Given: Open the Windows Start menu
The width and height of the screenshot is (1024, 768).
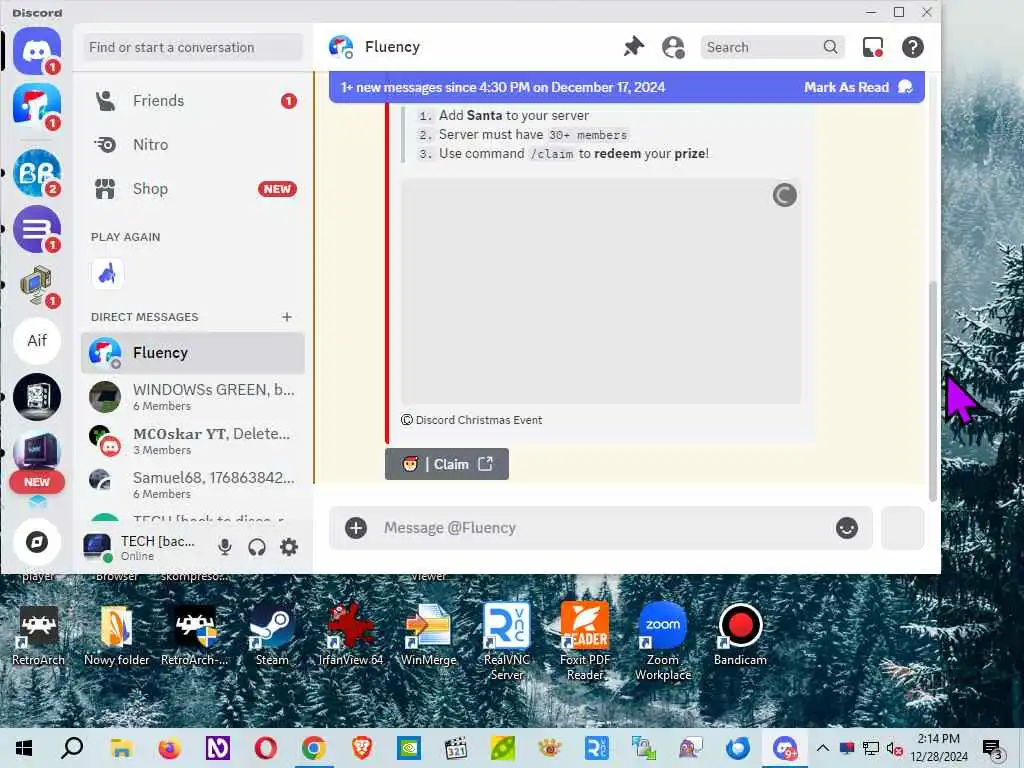Looking at the screenshot, I should [24, 748].
